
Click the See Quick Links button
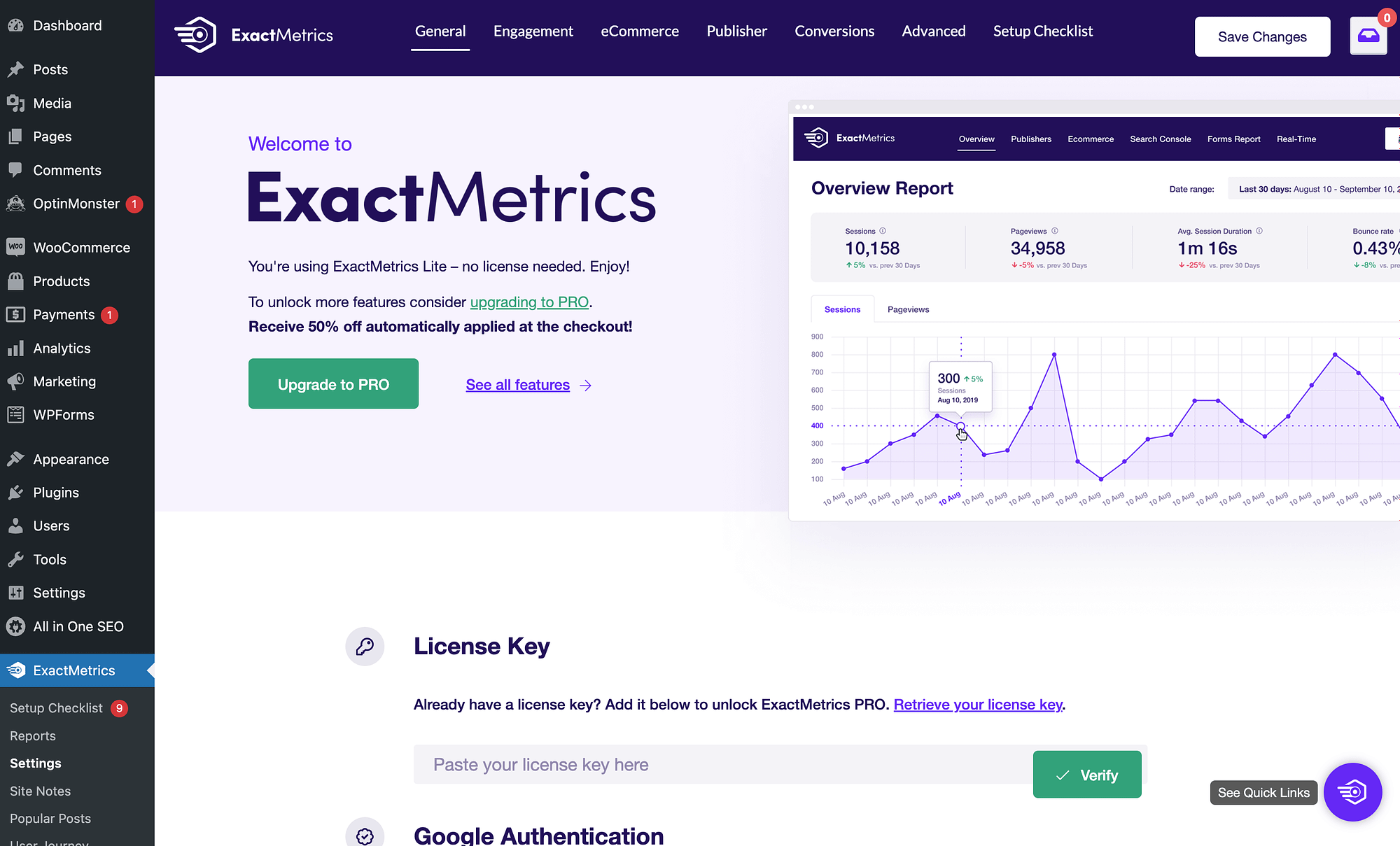1263,792
